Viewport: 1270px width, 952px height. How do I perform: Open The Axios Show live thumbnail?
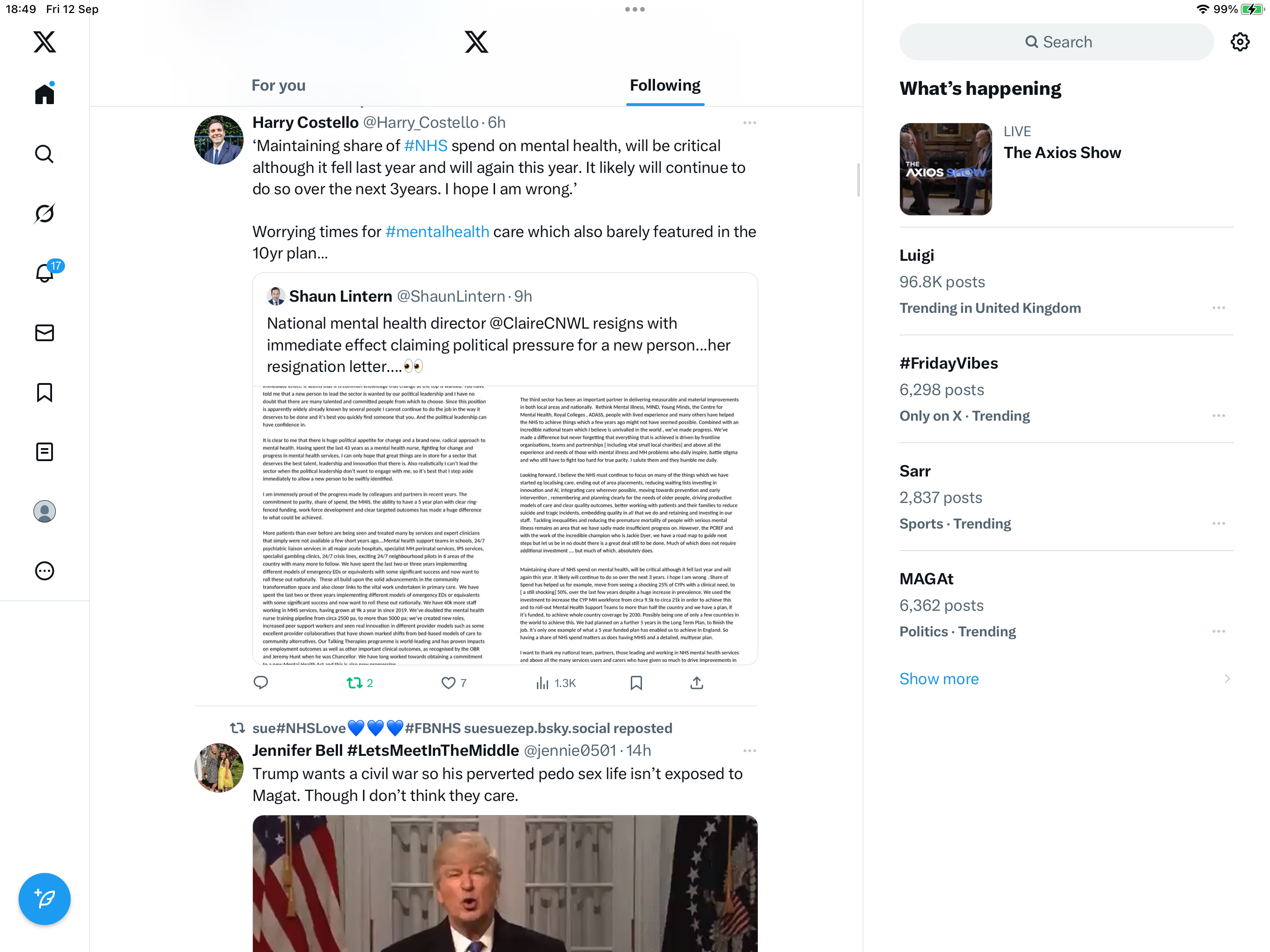[945, 169]
